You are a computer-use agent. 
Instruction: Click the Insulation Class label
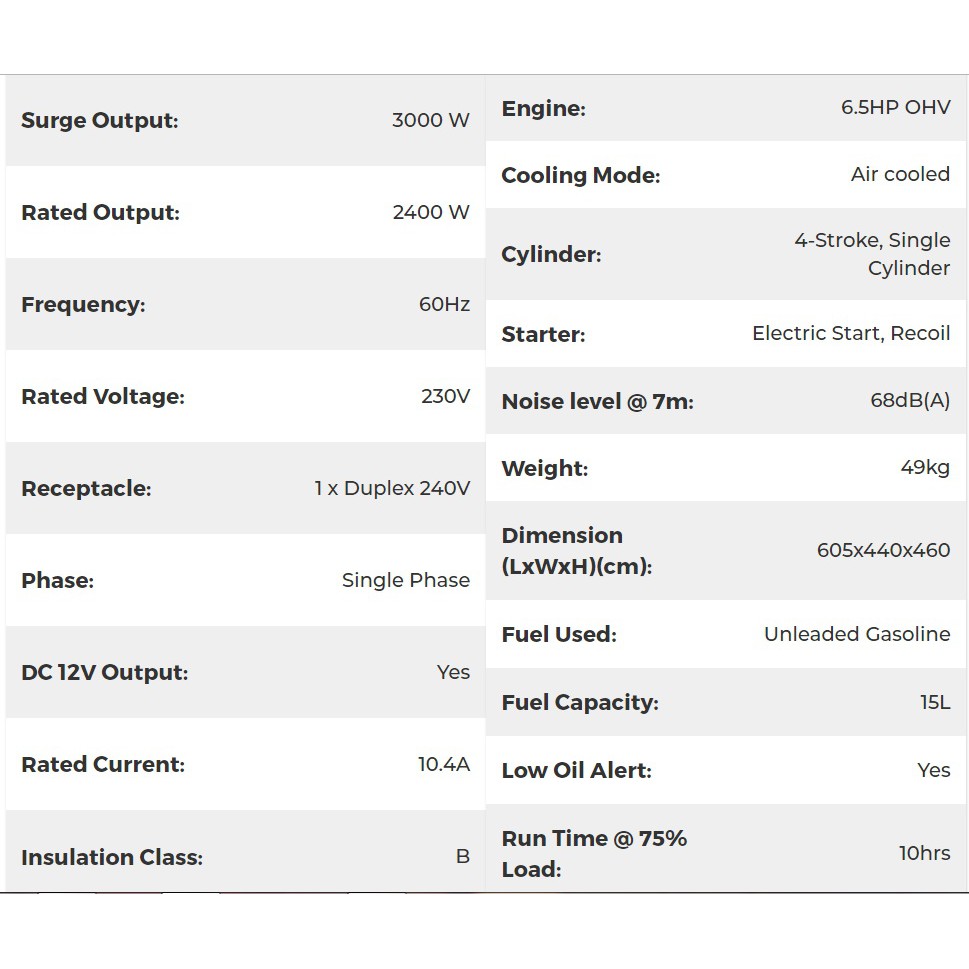pos(111,858)
